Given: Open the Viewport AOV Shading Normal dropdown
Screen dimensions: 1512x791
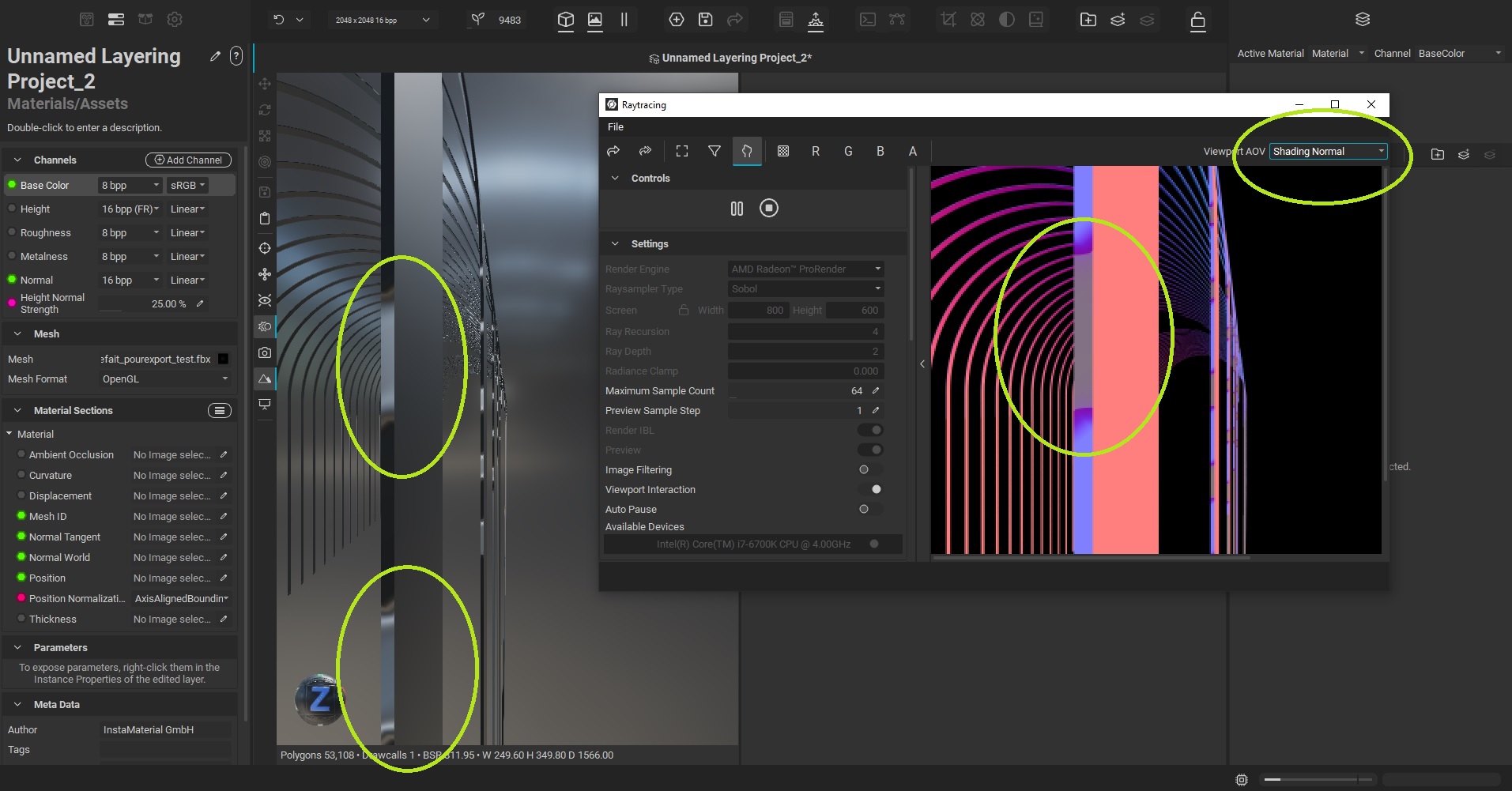Looking at the screenshot, I should (1328, 152).
